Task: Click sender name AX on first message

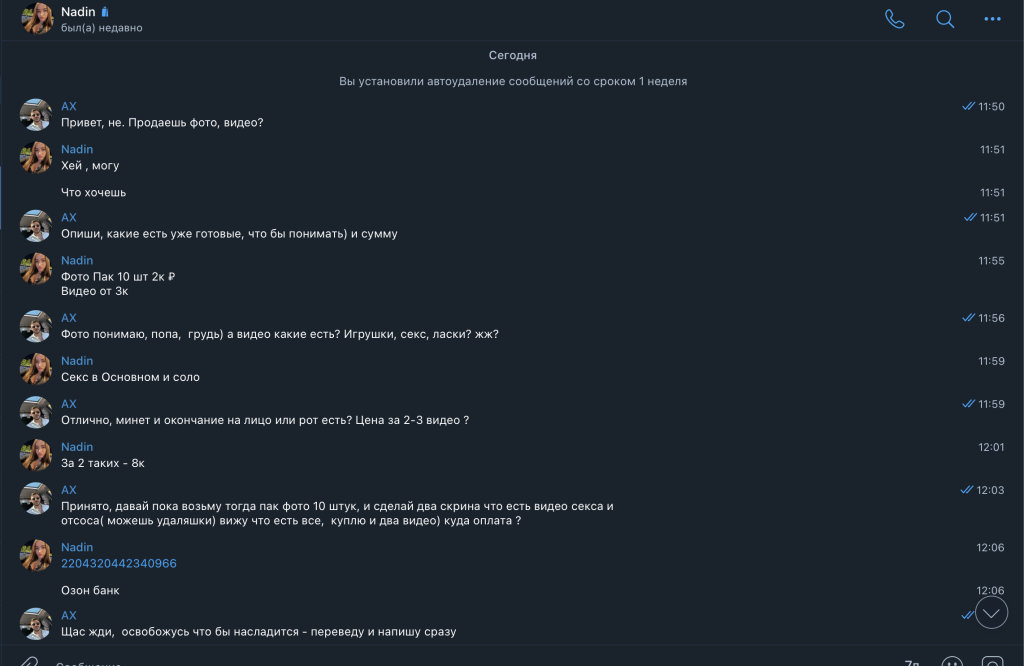Action: (x=69, y=106)
